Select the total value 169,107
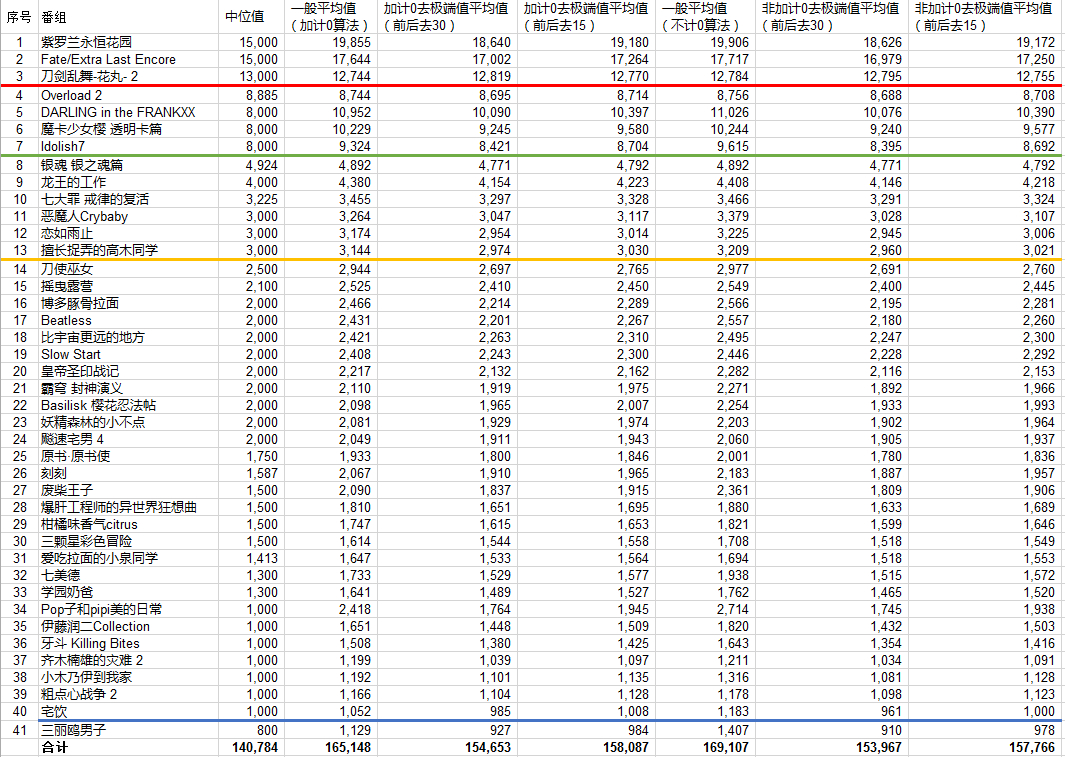This screenshot has height=757, width=1065. (x=725, y=746)
